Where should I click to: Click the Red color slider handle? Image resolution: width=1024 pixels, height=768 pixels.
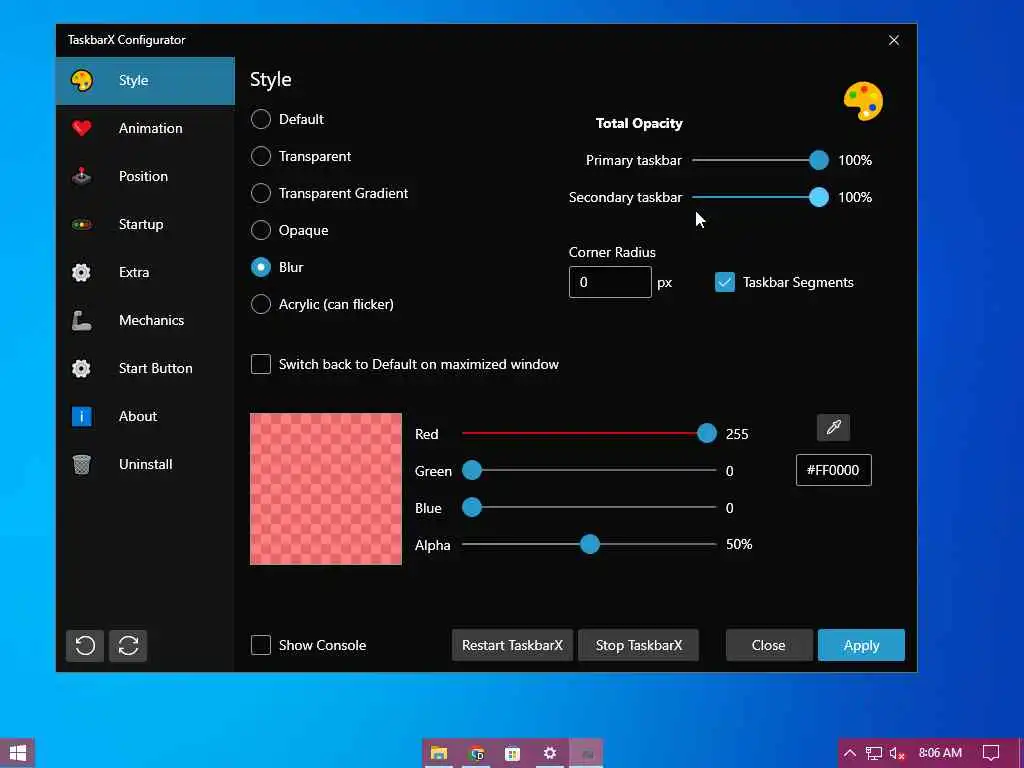coord(706,433)
